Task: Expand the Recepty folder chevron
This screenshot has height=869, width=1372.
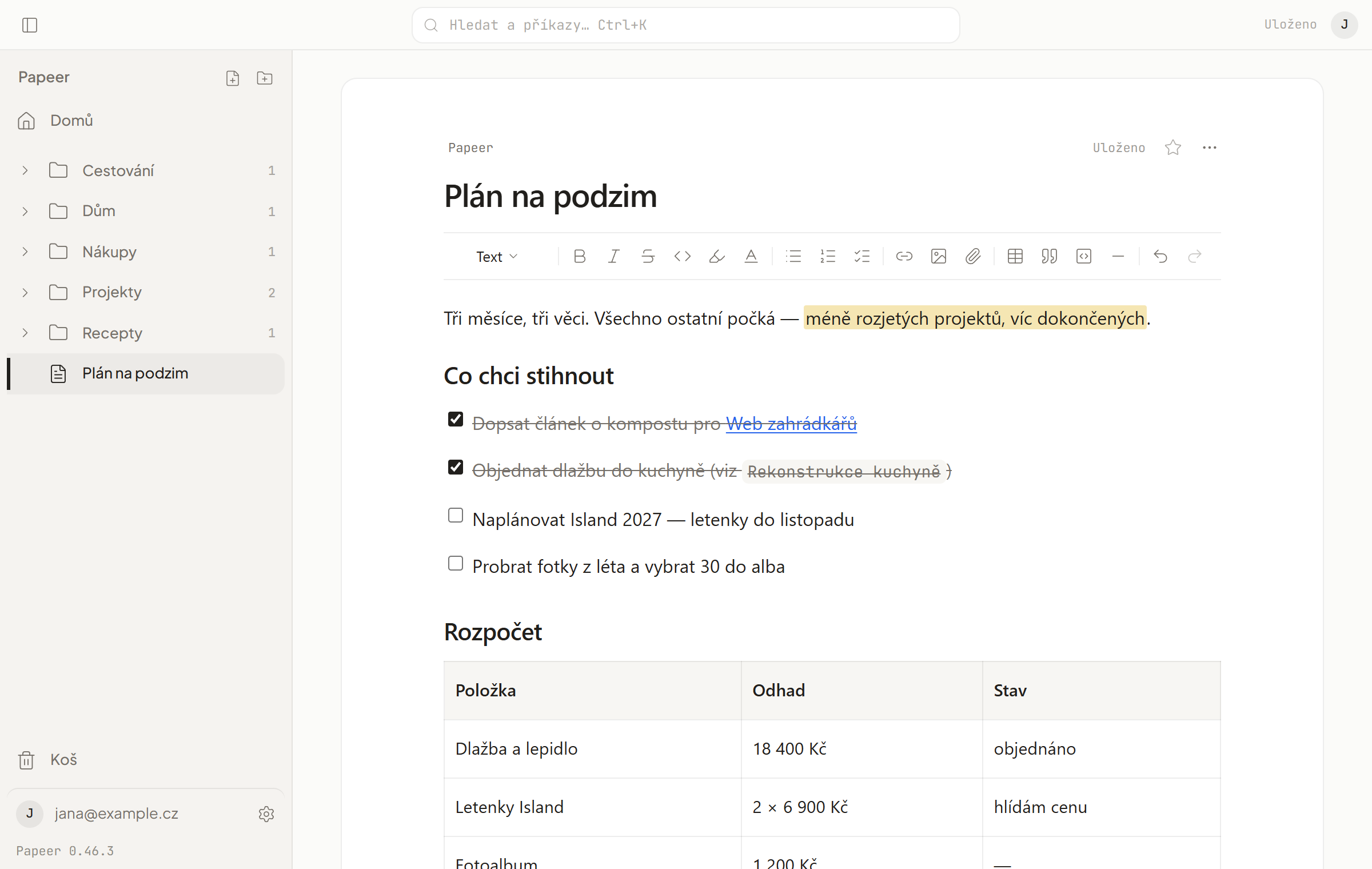Action: (25, 333)
